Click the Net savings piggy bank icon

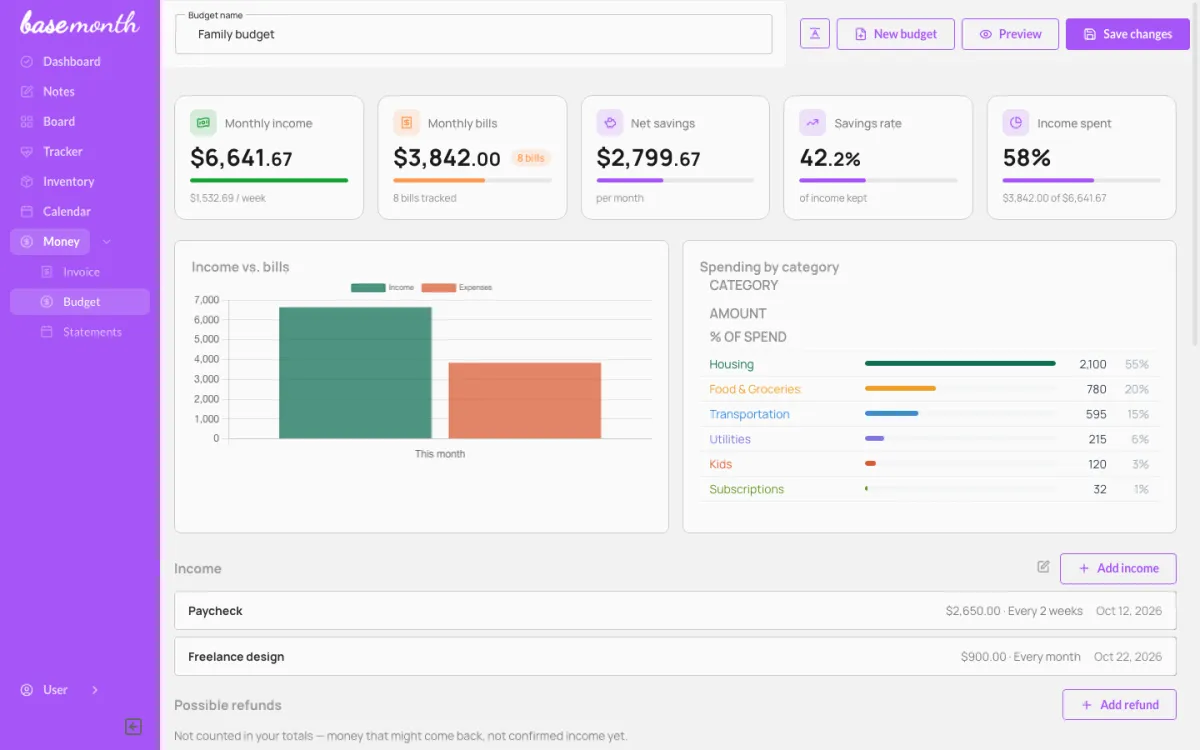point(610,123)
